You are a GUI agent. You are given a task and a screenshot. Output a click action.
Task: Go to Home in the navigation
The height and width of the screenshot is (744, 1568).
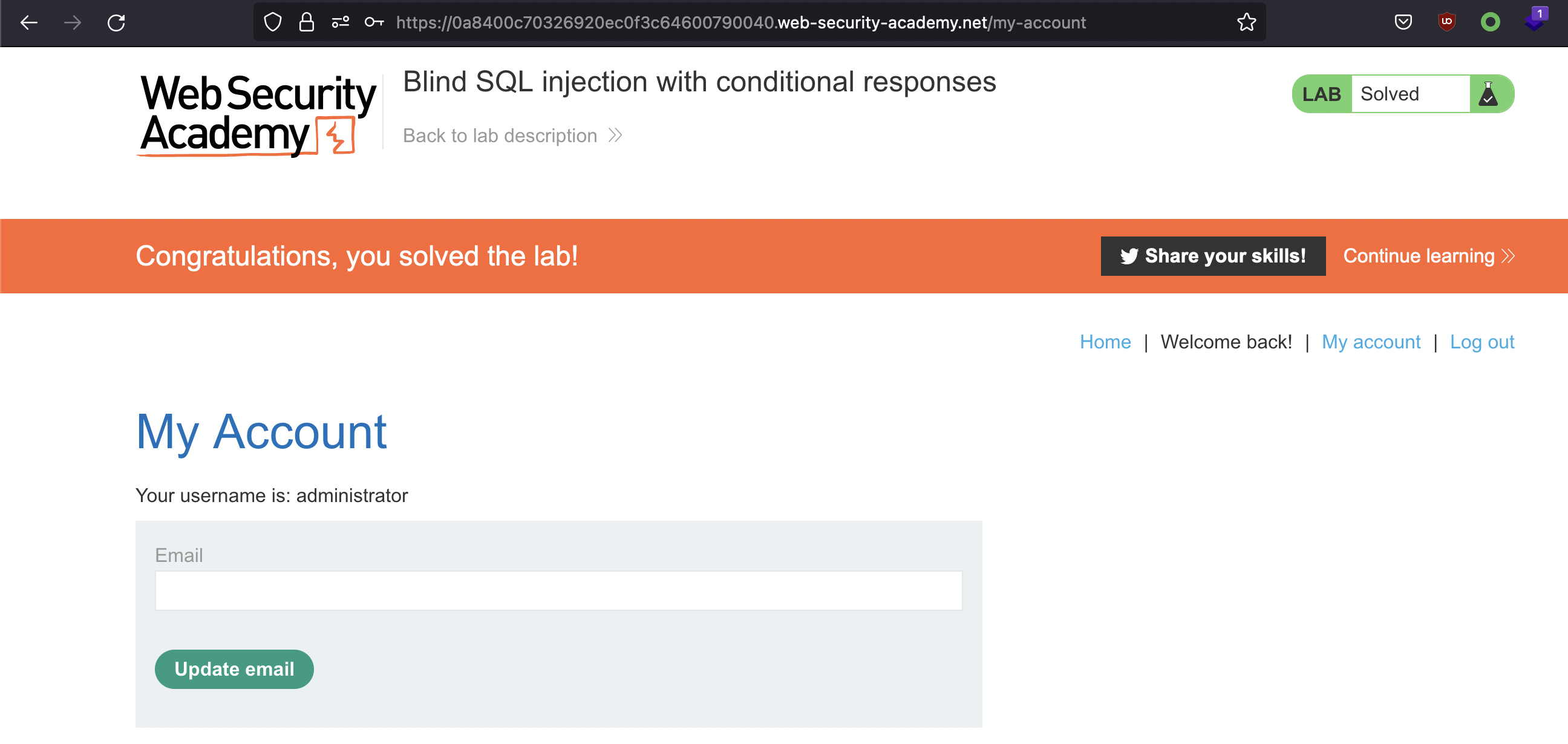click(x=1105, y=342)
